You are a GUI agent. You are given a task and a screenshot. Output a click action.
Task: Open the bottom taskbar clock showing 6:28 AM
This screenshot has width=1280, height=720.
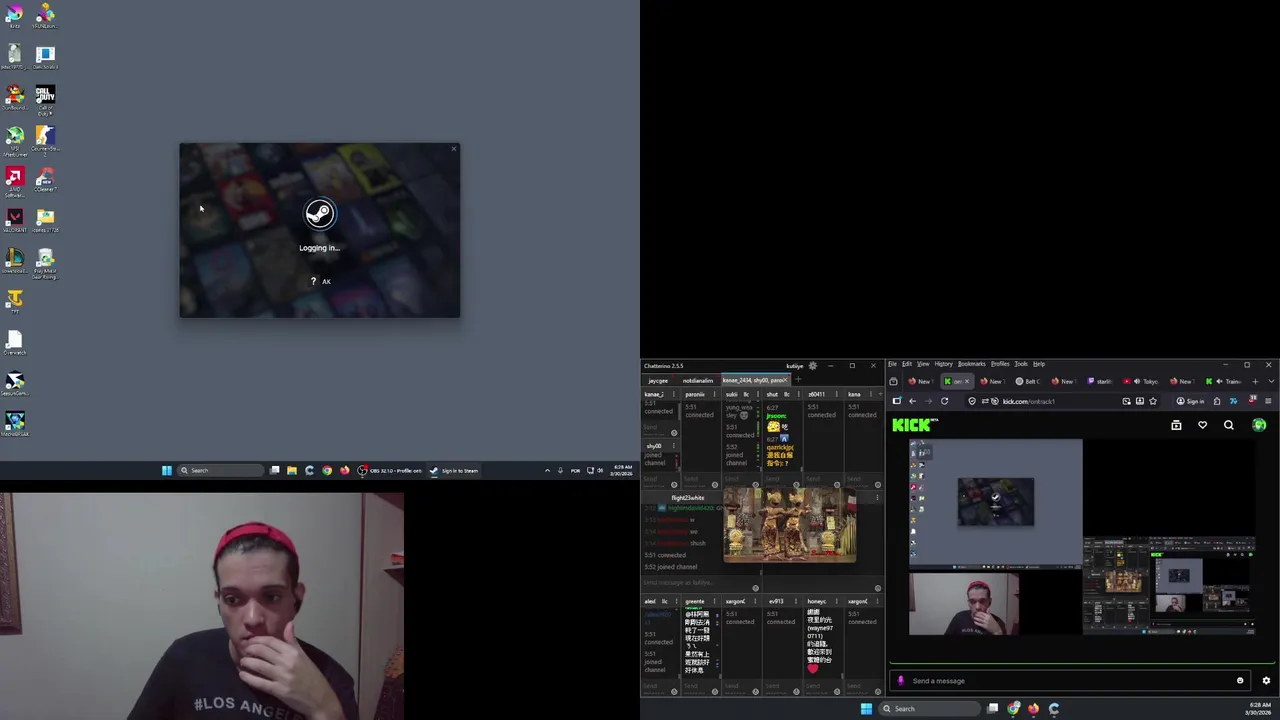coord(1259,709)
